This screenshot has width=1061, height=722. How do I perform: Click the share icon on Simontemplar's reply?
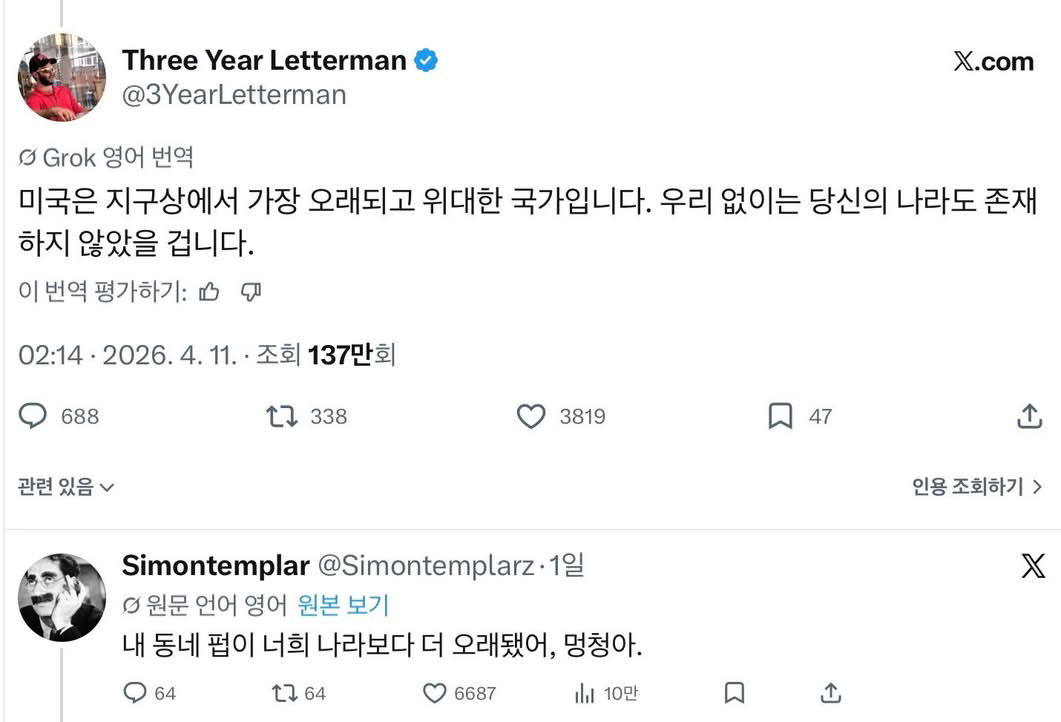pos(829,691)
